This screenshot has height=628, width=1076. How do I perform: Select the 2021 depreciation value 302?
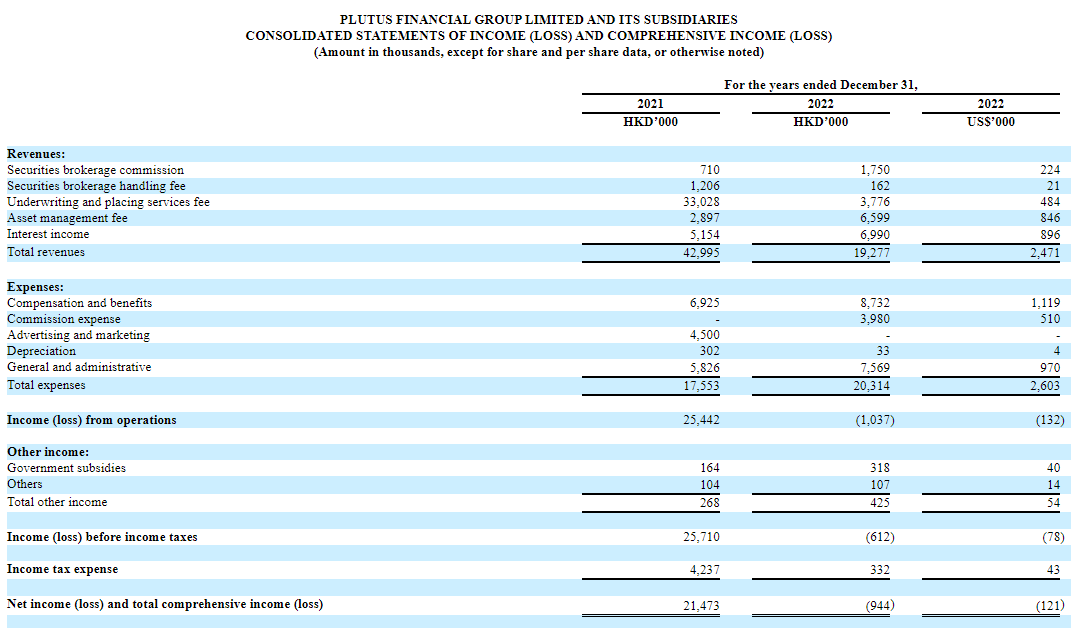(710, 351)
